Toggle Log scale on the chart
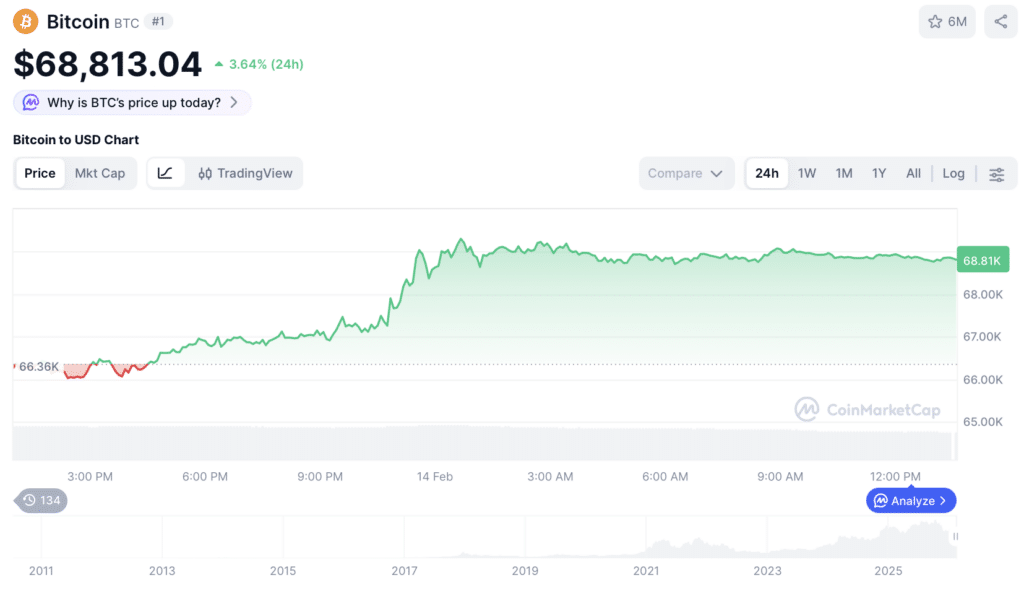The image size is (1024, 596). click(953, 173)
